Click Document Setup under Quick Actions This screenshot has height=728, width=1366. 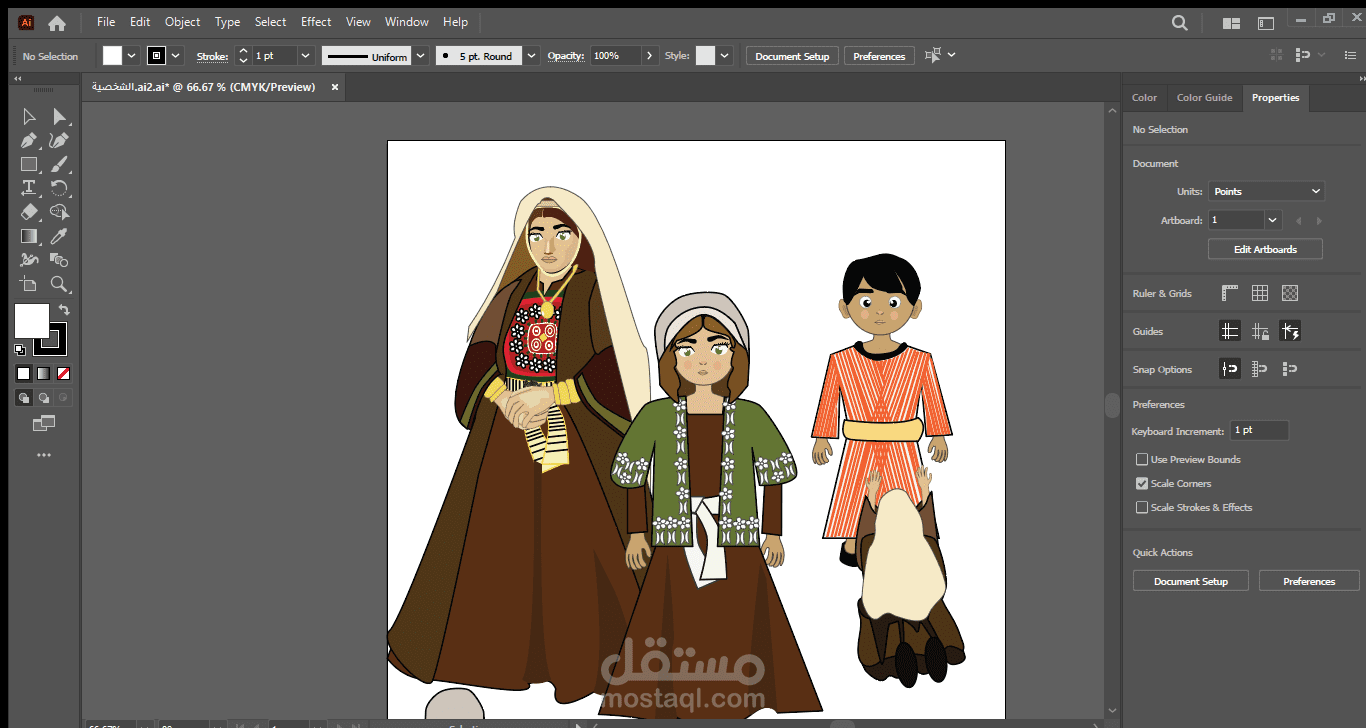tap(1190, 581)
